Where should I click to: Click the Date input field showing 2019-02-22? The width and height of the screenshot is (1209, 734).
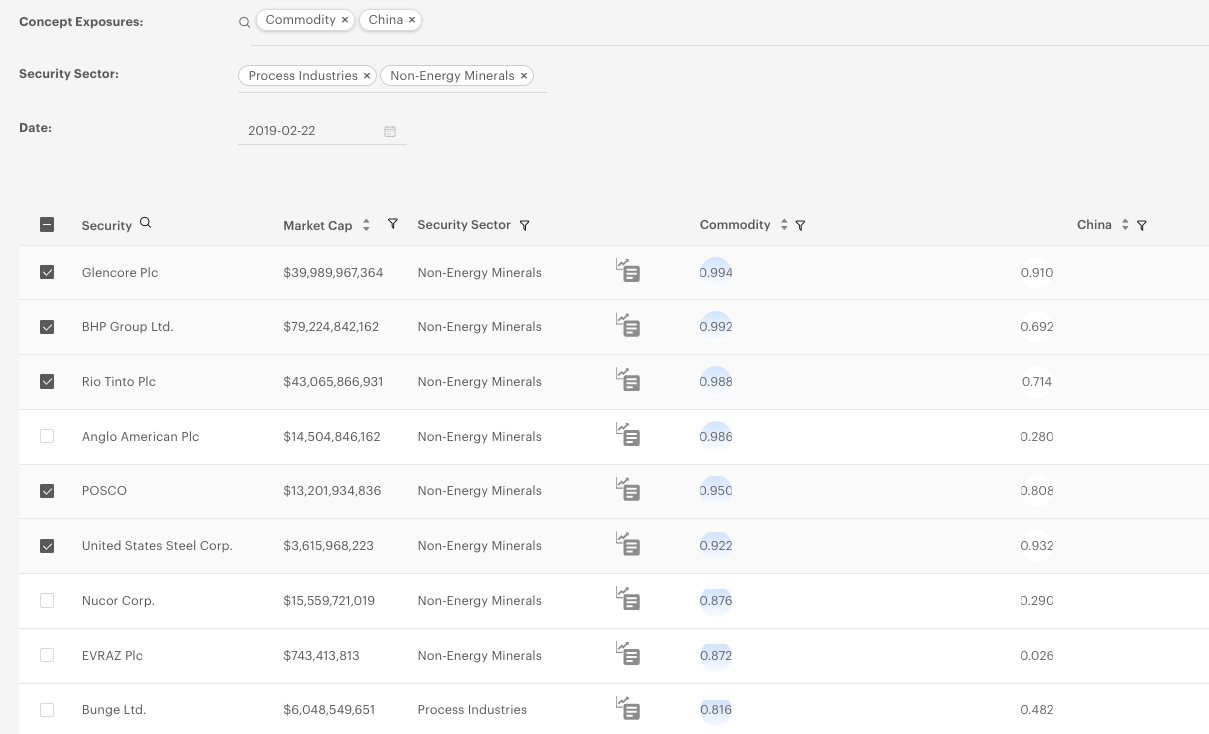point(322,131)
